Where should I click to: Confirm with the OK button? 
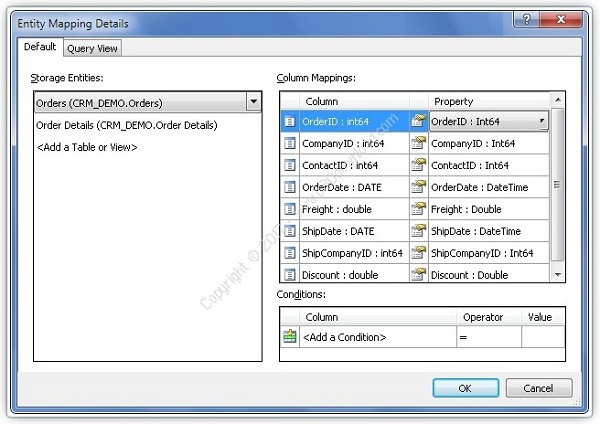tap(466, 388)
